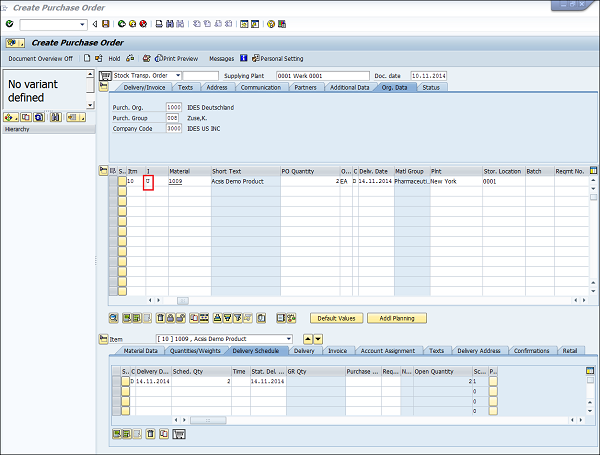This screenshot has height=456, width=600.
Task: Open the Account Assignment item tab
Action: point(386,351)
